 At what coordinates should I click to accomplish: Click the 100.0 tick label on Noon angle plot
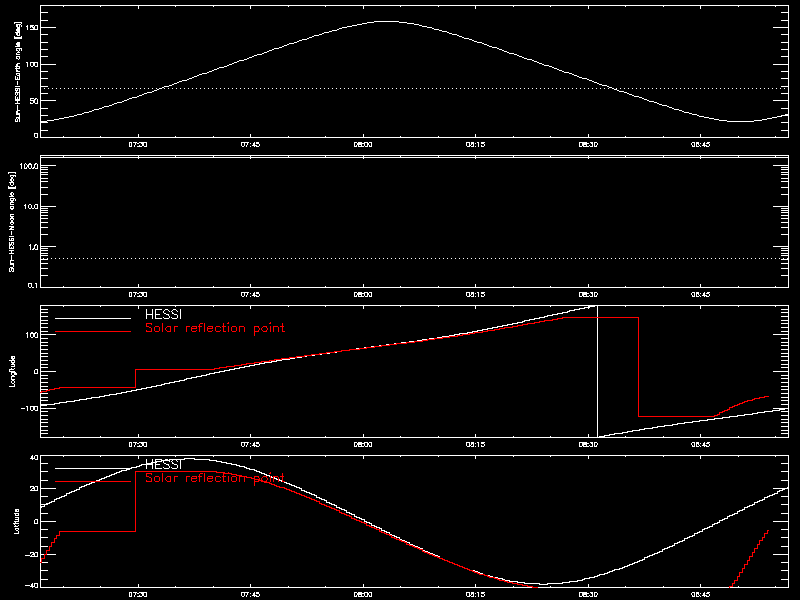(30, 166)
